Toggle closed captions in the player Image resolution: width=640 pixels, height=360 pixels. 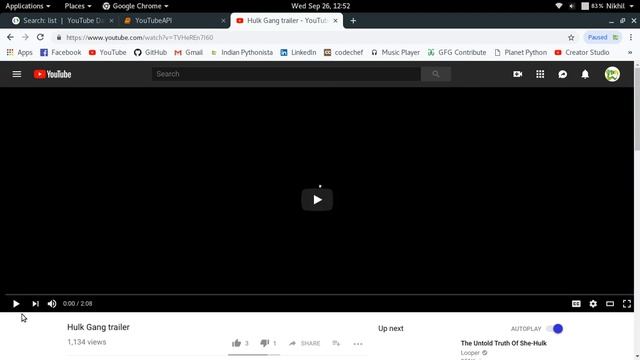[x=576, y=304]
